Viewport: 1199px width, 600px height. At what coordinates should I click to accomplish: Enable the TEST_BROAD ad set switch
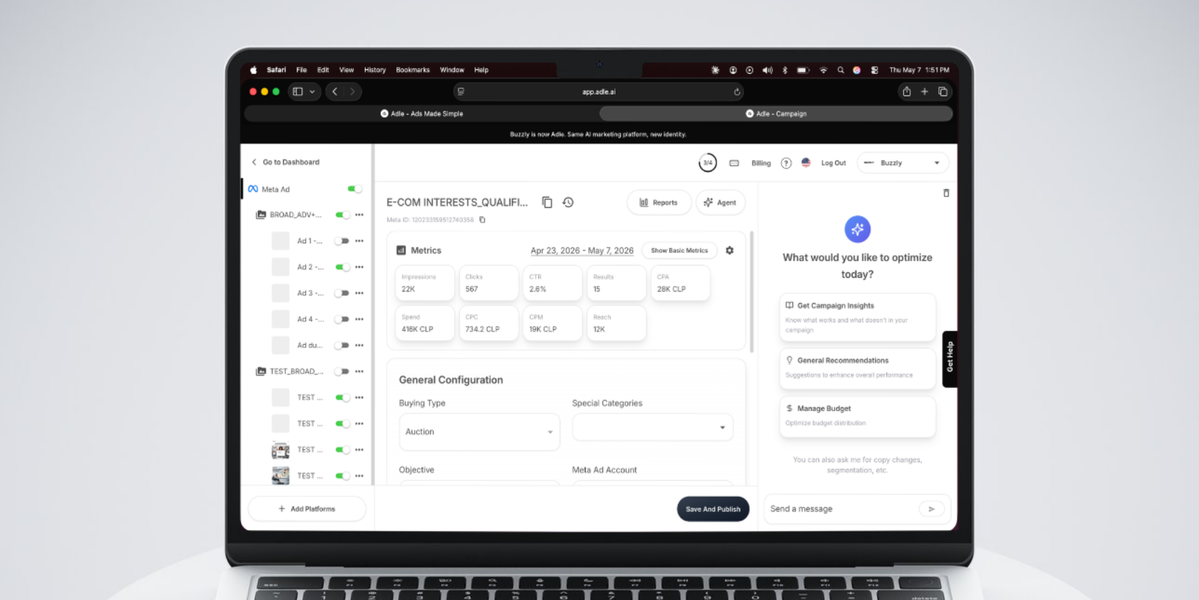point(342,371)
